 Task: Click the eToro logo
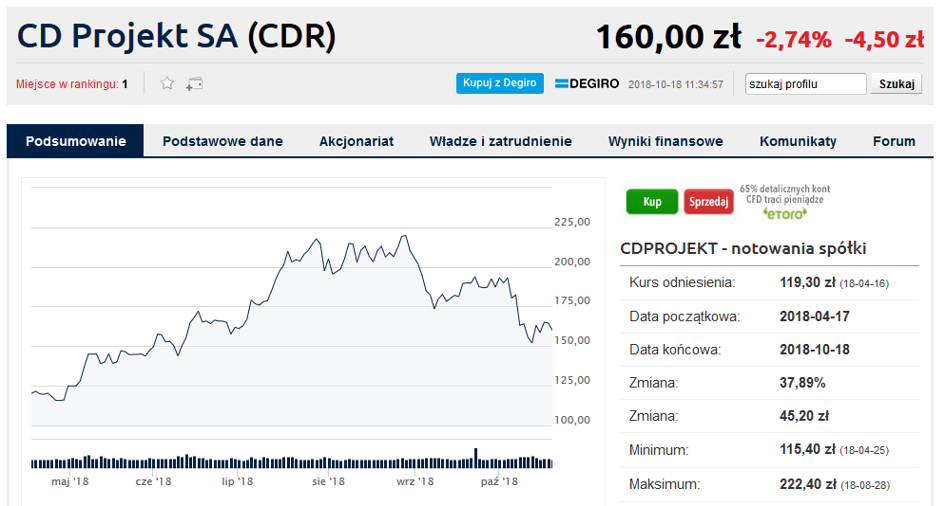(x=785, y=214)
